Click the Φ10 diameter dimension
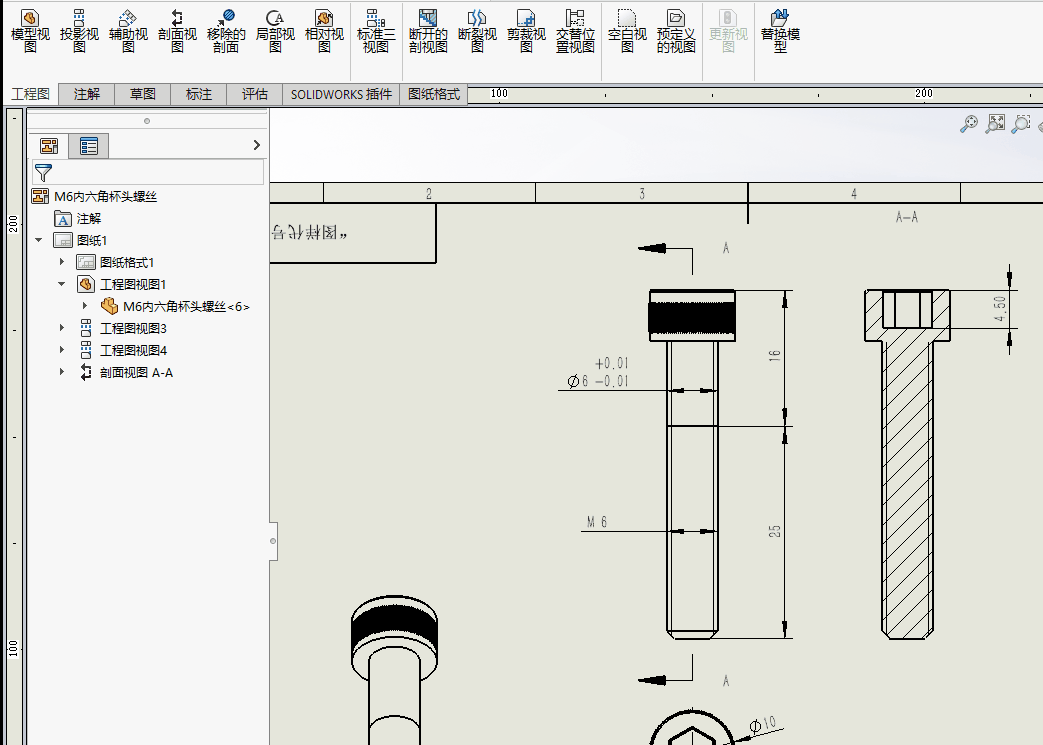Viewport: 1043px width, 745px height. 763,725
